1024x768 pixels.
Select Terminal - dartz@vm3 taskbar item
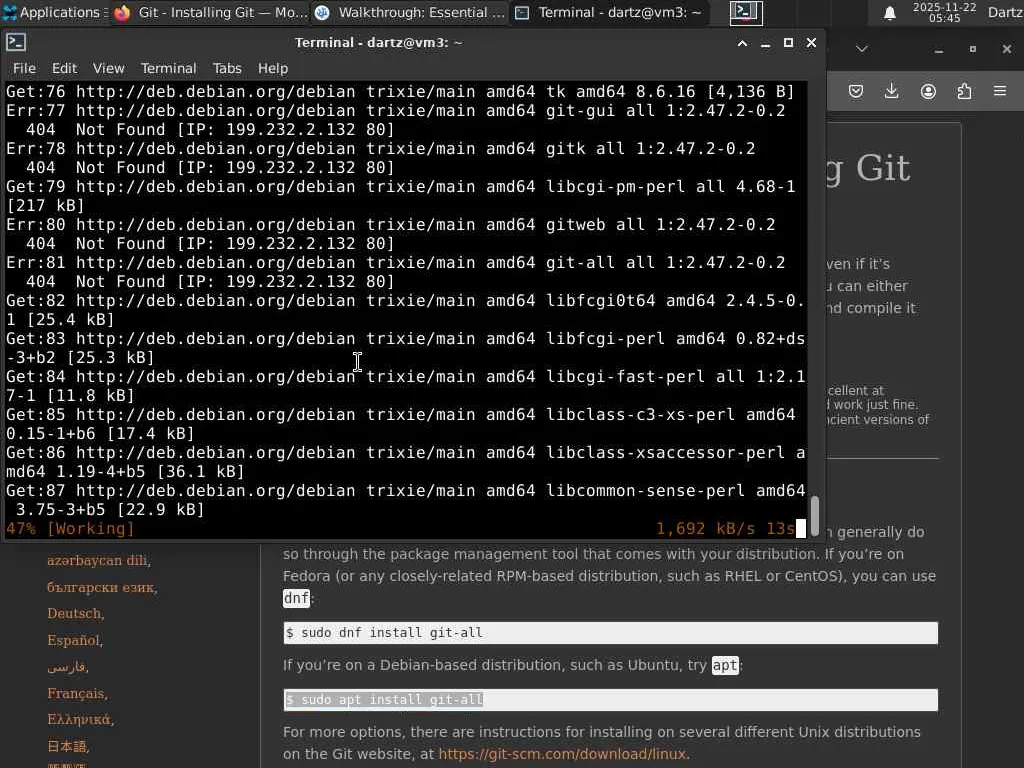[608, 12]
